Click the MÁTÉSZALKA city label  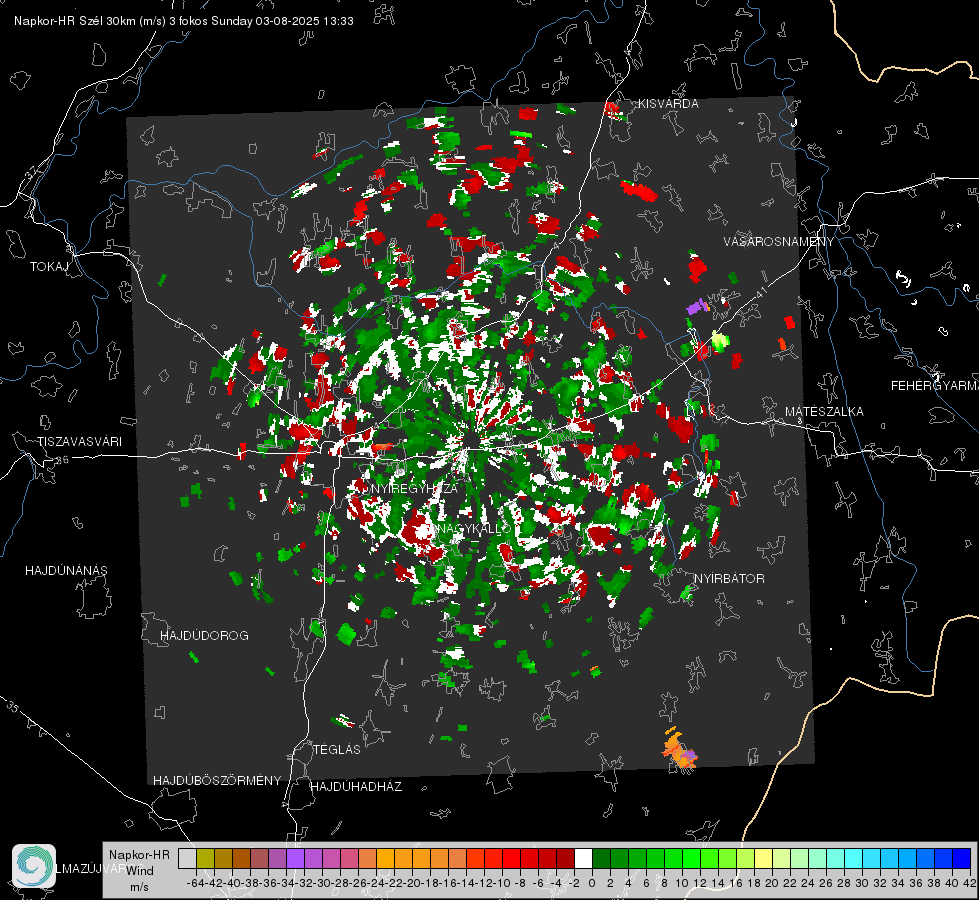824,411
